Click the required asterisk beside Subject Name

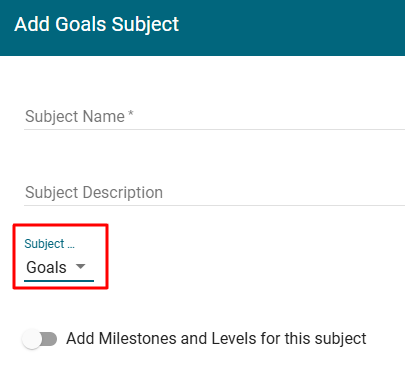[x=131, y=114]
